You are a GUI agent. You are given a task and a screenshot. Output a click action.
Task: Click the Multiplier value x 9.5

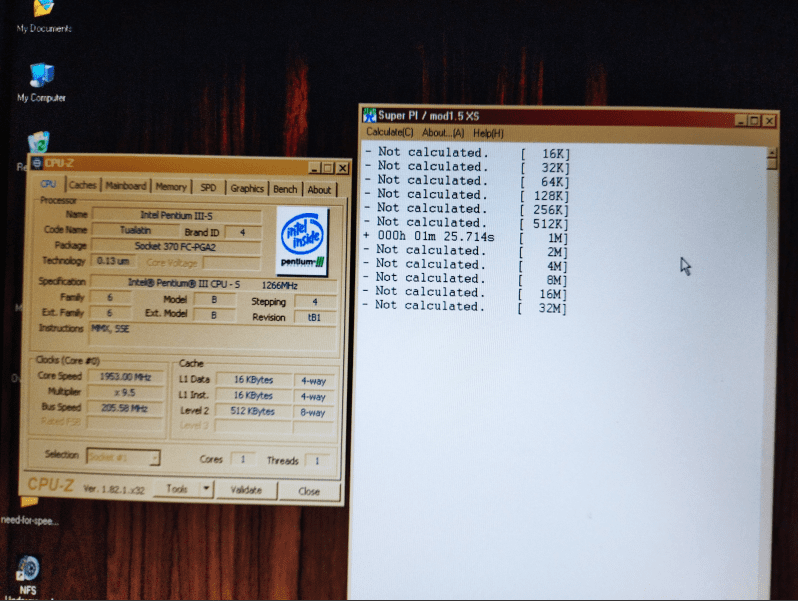[126, 392]
